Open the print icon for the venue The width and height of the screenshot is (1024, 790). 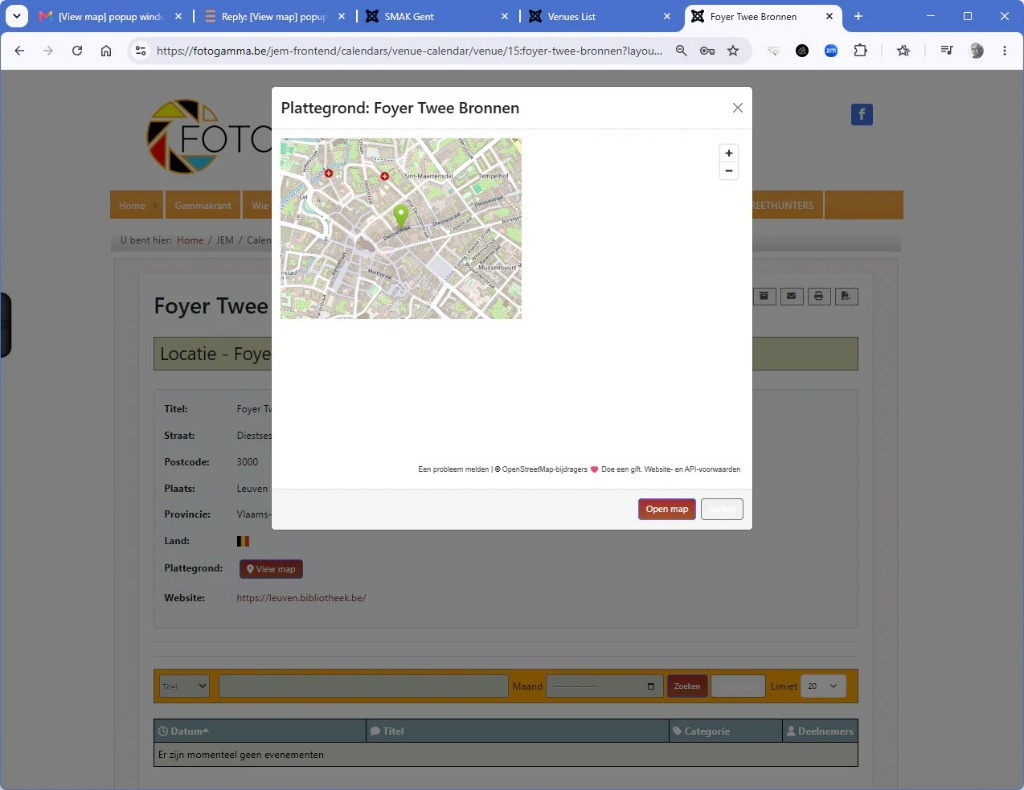[818, 296]
